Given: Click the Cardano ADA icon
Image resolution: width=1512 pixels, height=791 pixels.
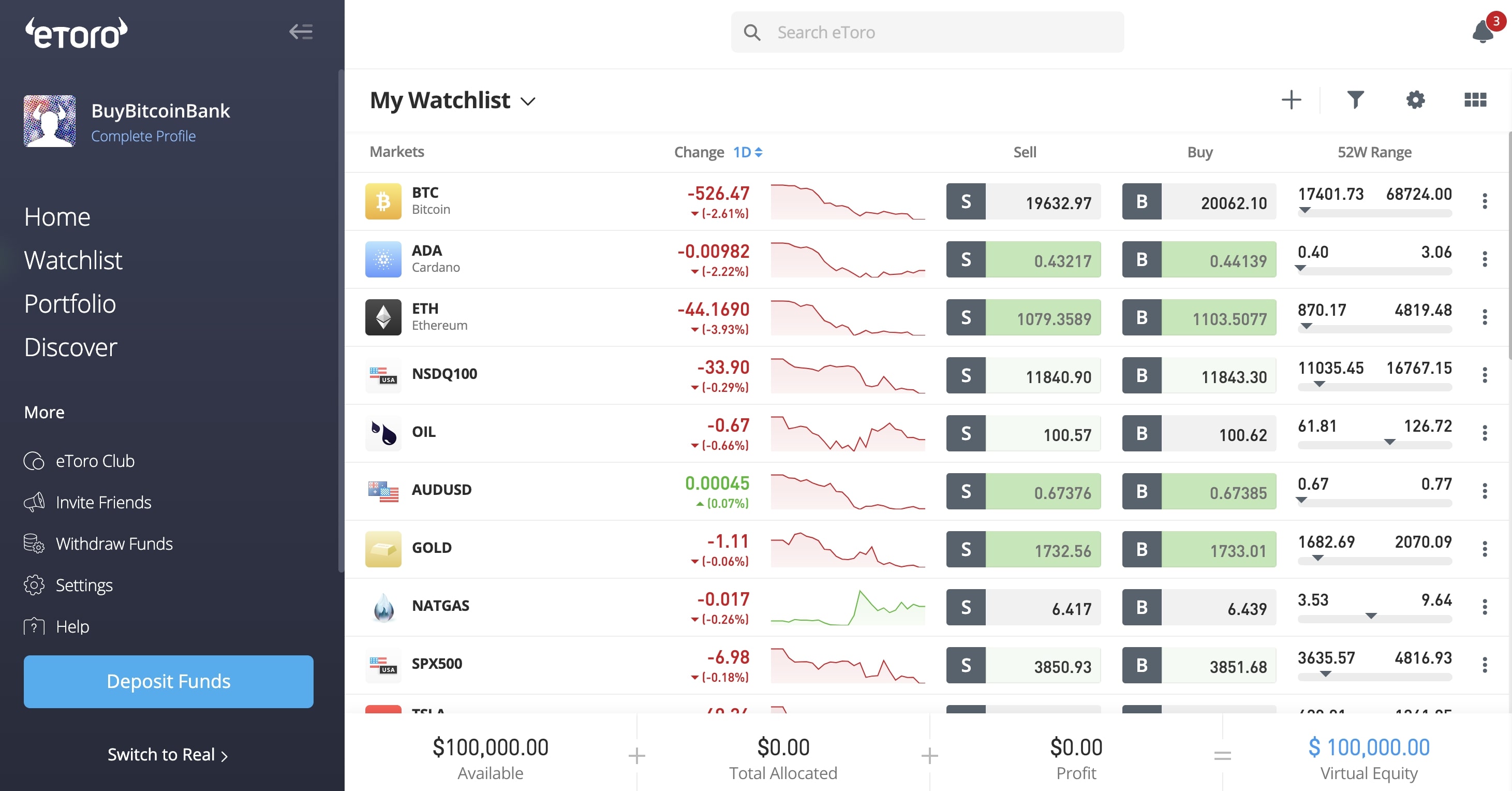Looking at the screenshot, I should click(x=383, y=259).
